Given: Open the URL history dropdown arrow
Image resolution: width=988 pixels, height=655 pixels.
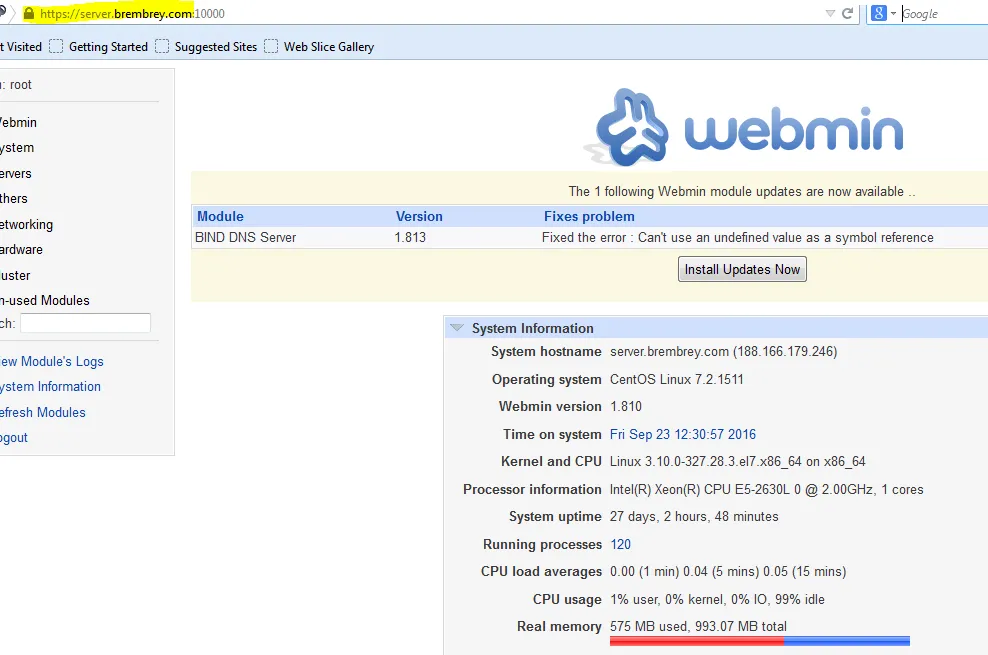Looking at the screenshot, I should click(x=830, y=13).
